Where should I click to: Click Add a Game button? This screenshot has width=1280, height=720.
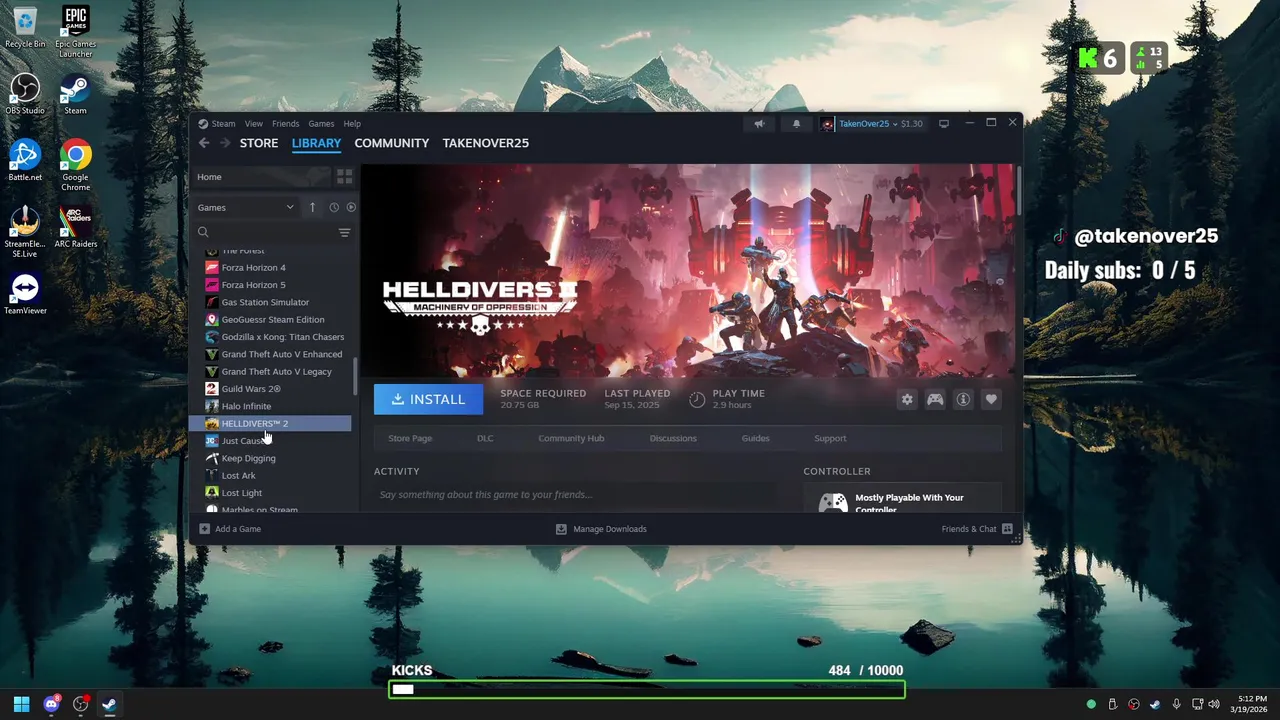click(230, 529)
